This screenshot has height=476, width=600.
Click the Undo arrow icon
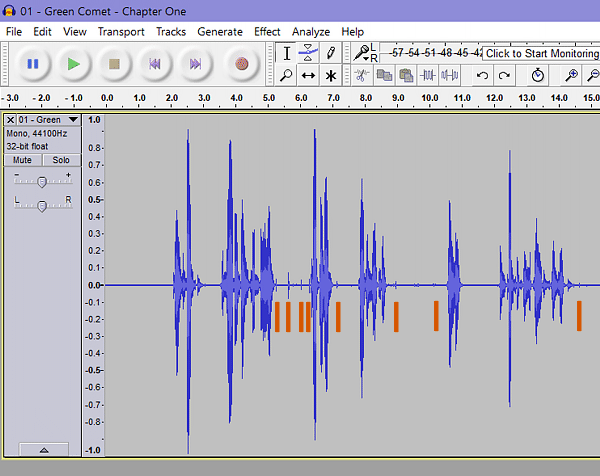tap(482, 75)
